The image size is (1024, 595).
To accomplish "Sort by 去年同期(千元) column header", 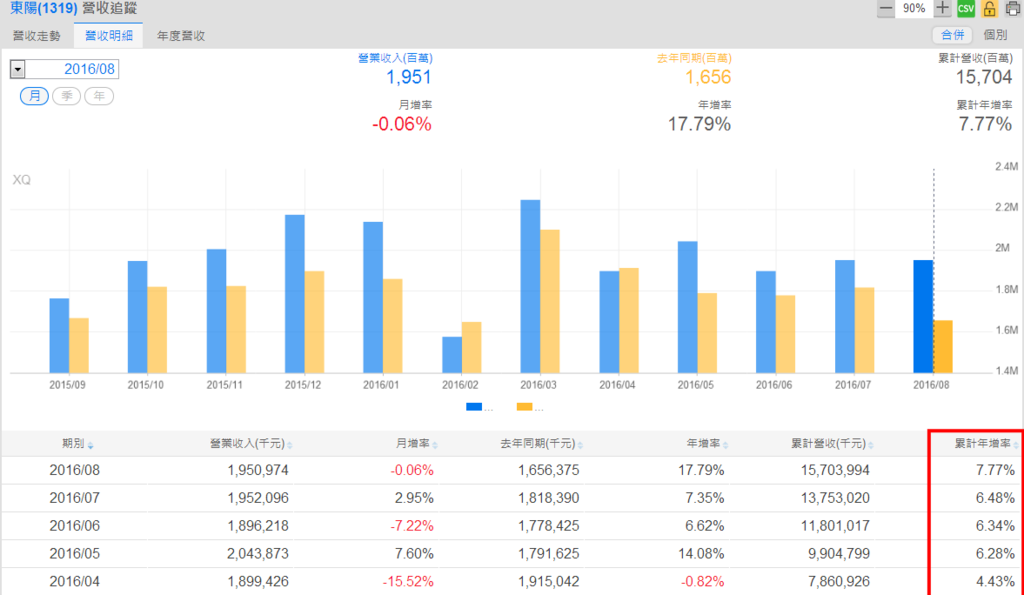I will [541, 444].
